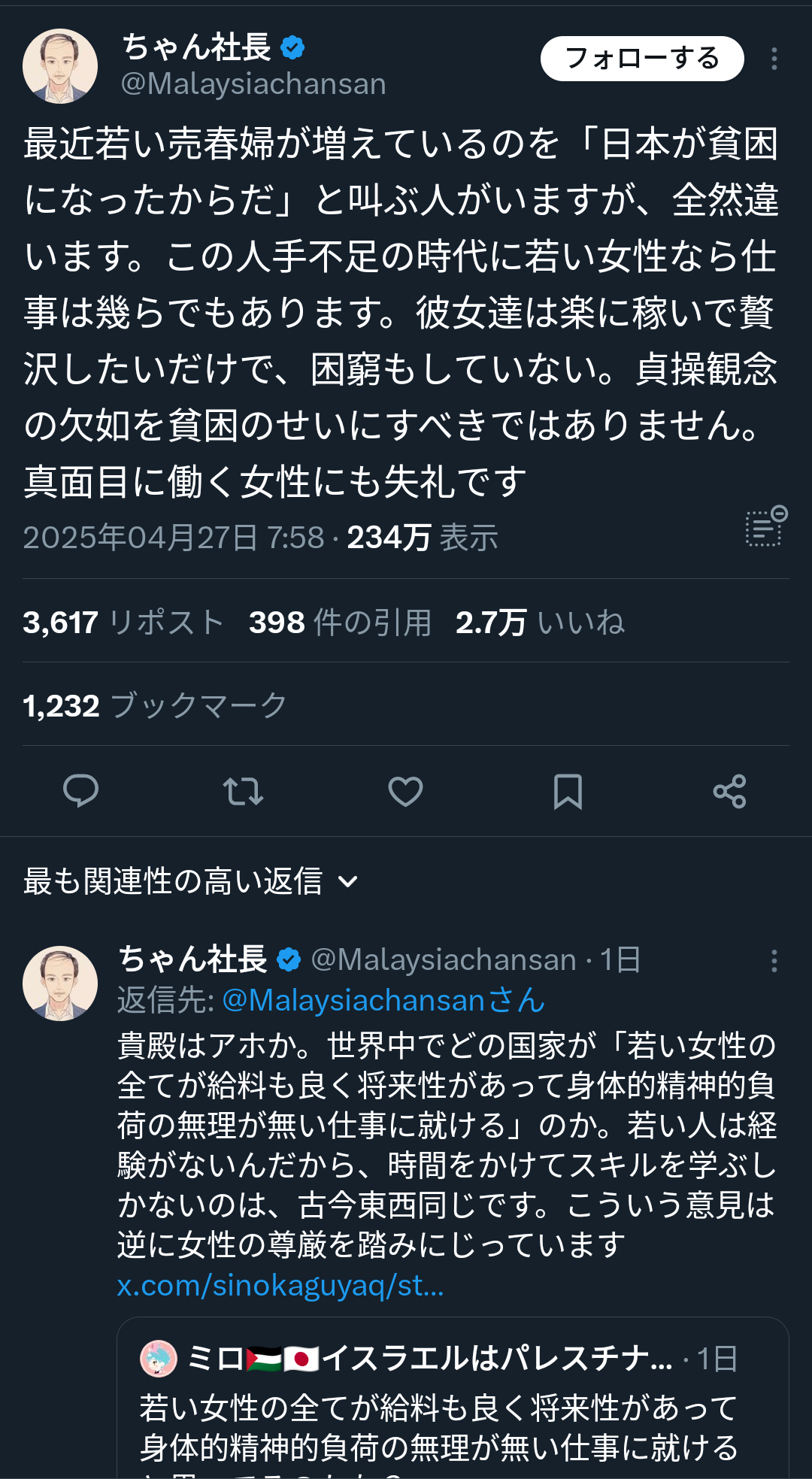Open the share icon for the post

[729, 791]
